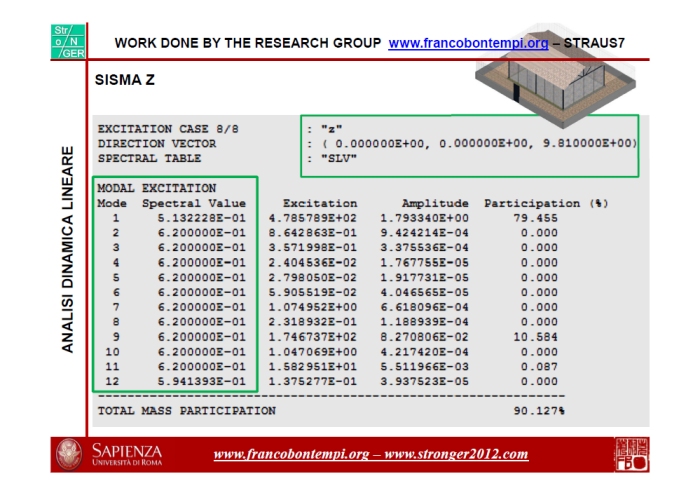
Task: Click the DIRECTION VECTOR values line
Action: (x=476, y=143)
